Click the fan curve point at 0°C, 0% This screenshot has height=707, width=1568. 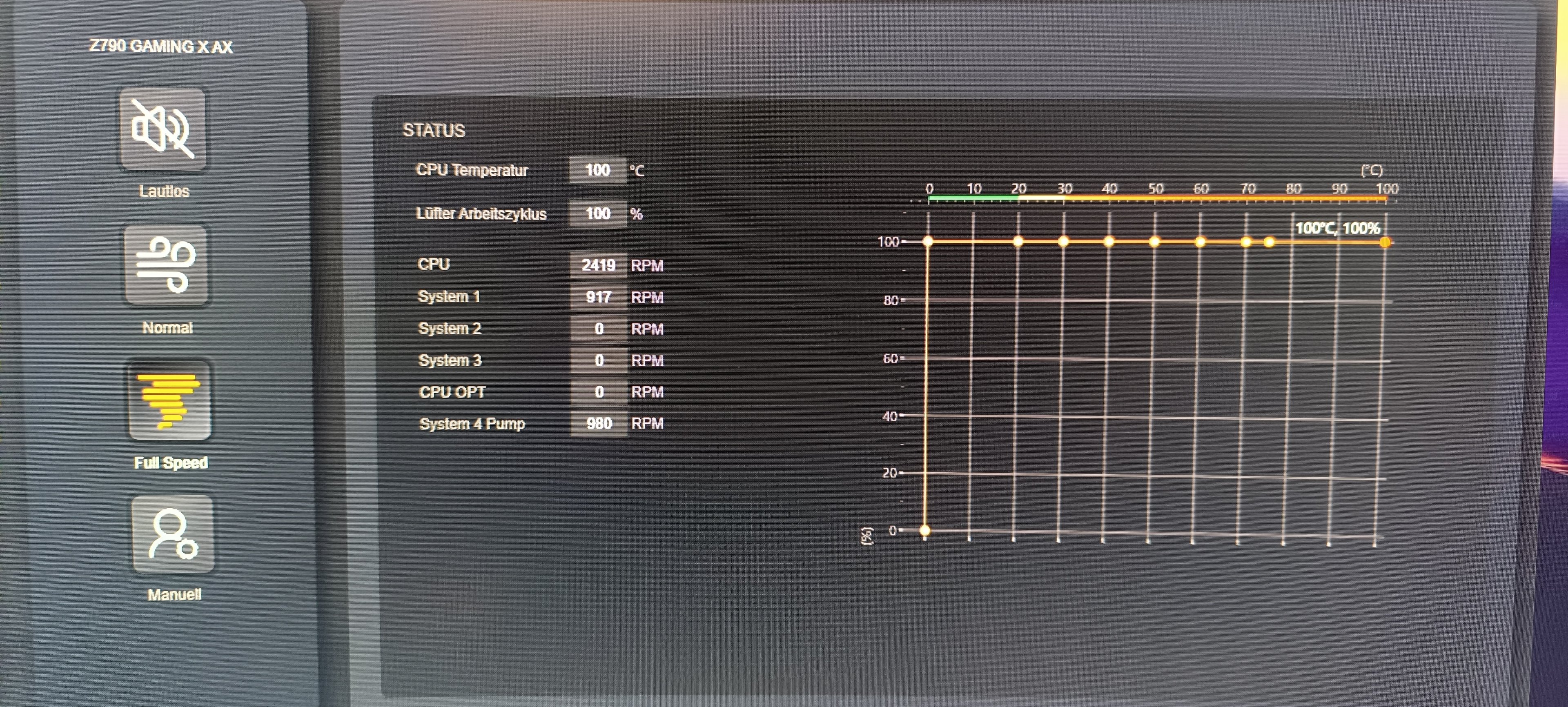[924, 531]
